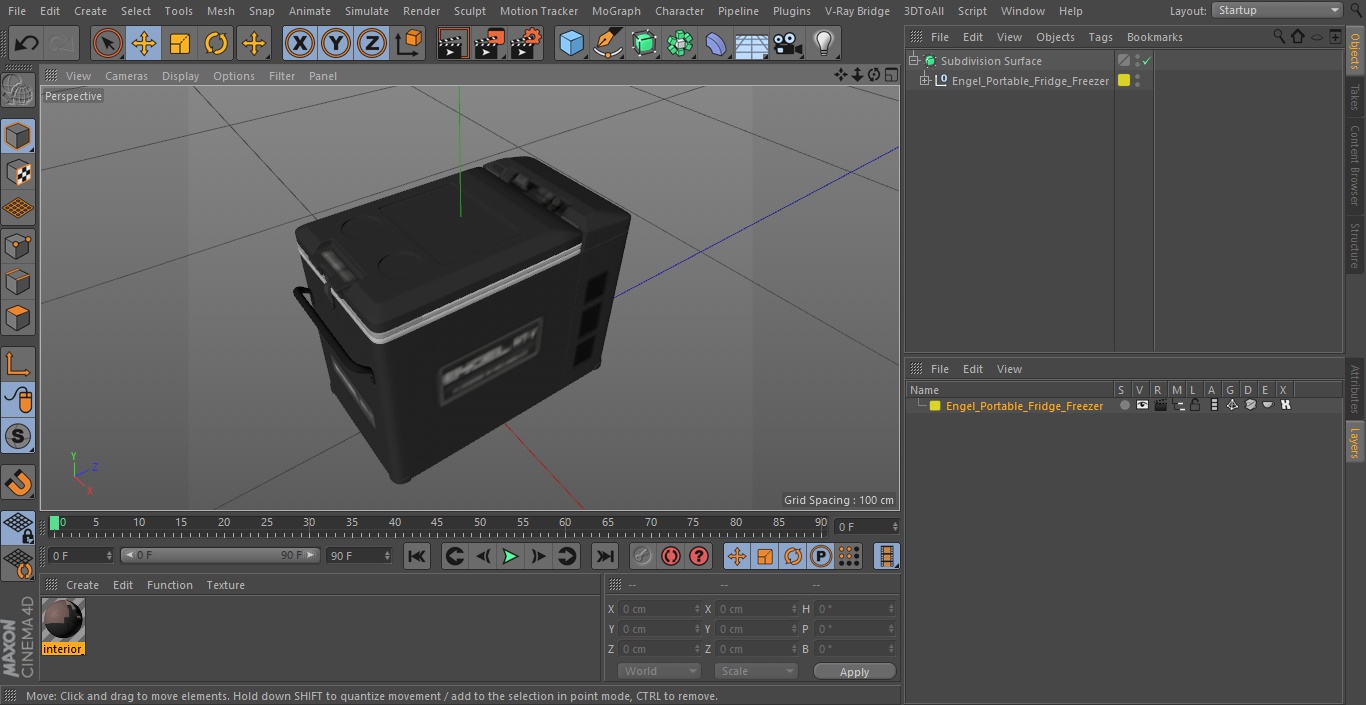Open the World coordinate dropdown
The height and width of the screenshot is (705, 1366).
[658, 671]
